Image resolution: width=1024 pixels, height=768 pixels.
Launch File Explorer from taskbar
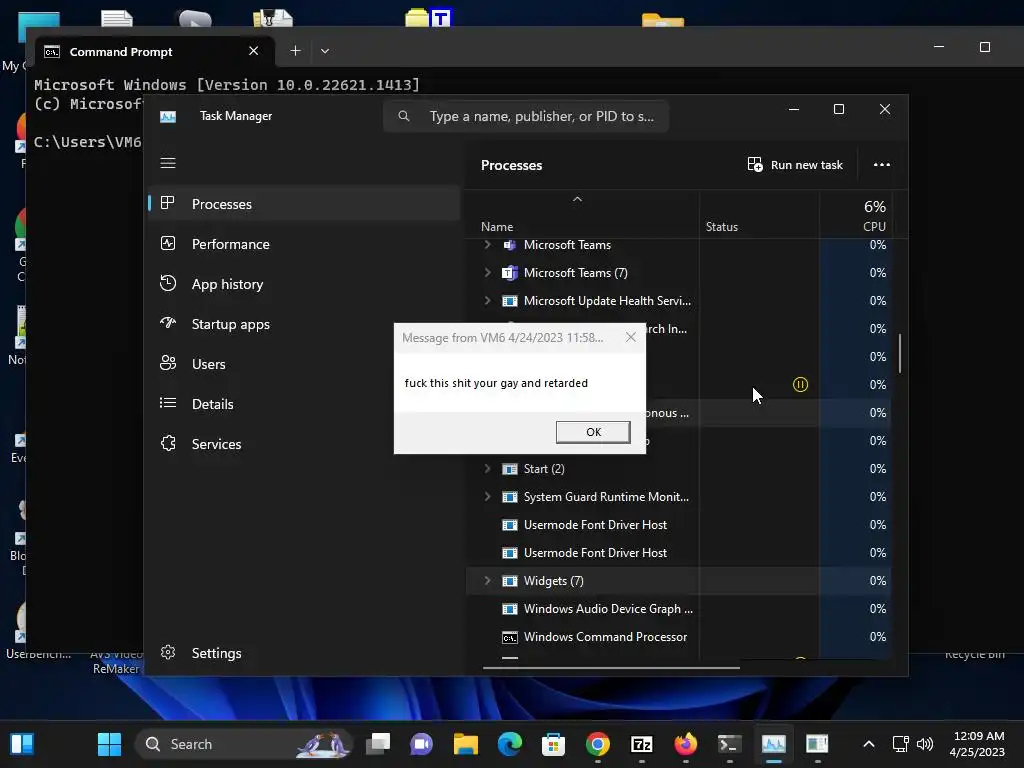pos(466,744)
